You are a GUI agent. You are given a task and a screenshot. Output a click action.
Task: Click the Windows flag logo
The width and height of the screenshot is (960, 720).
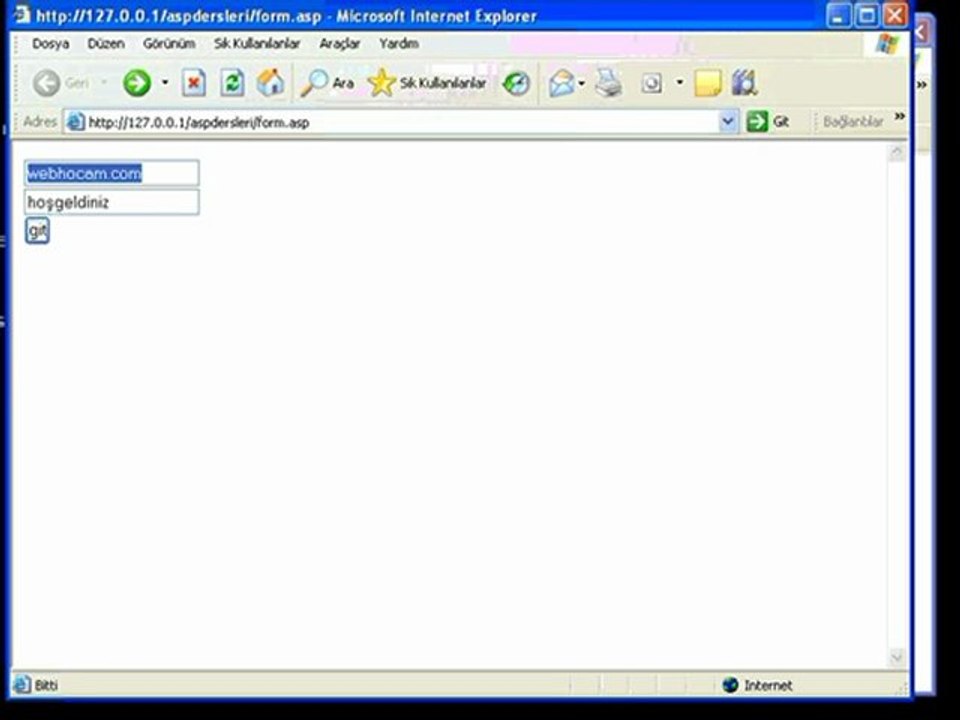(887, 43)
